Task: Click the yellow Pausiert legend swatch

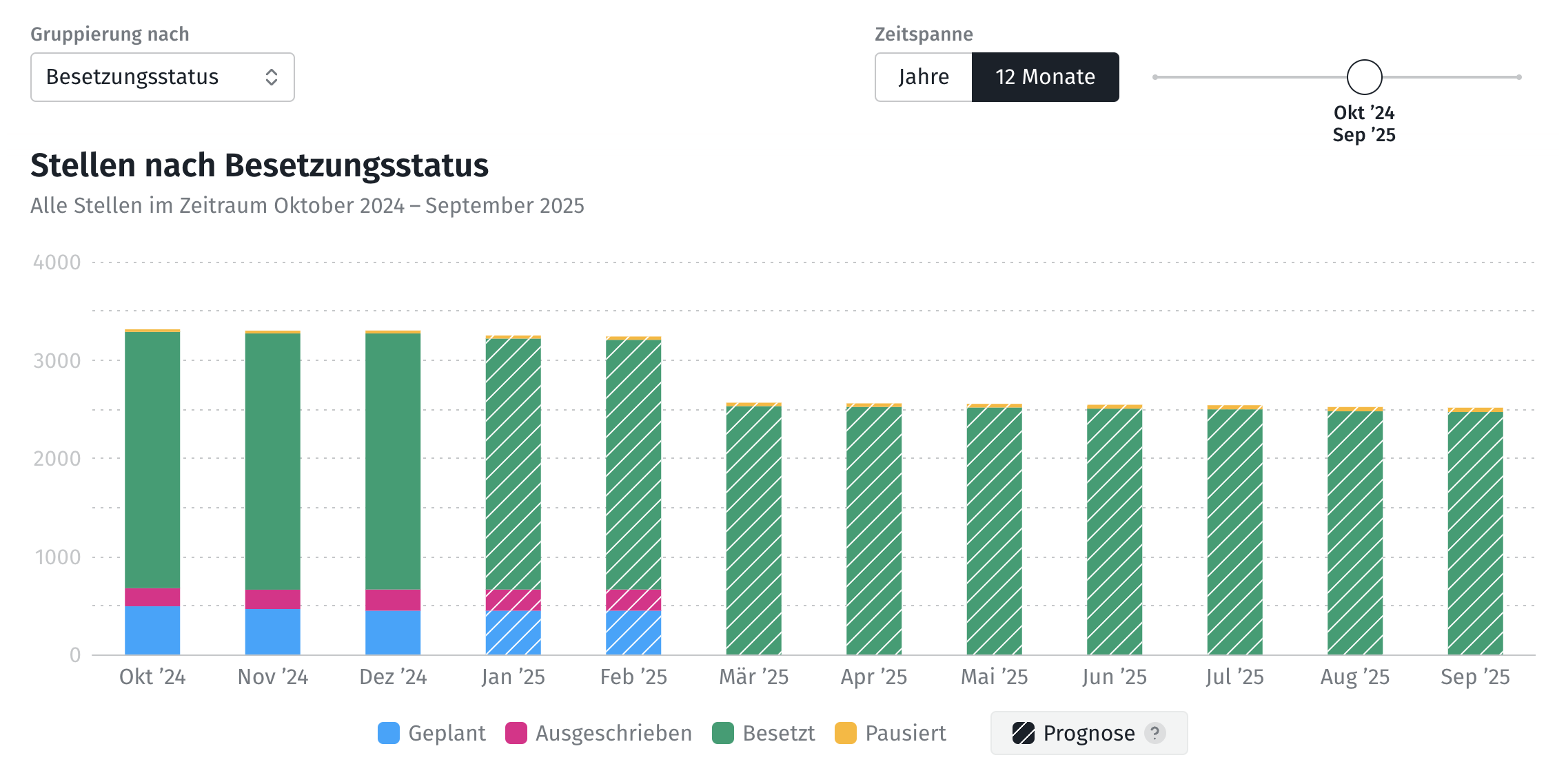Action: pyautogui.click(x=846, y=733)
